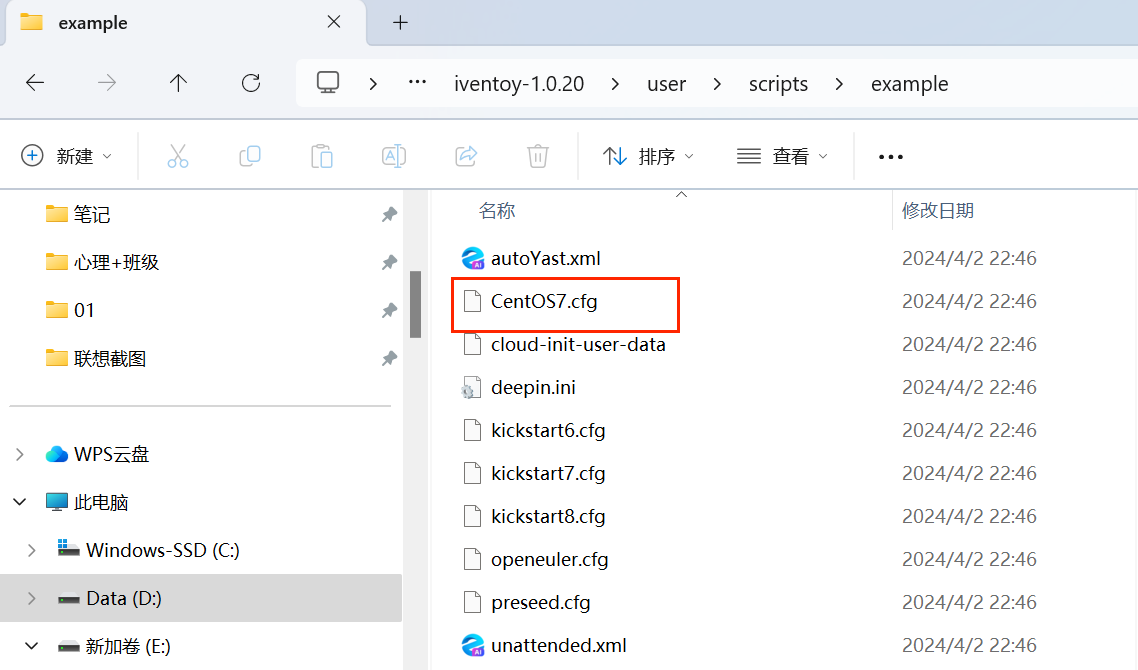Click the Paste clipboard icon
Image resolution: width=1138 pixels, height=670 pixels.
322,156
